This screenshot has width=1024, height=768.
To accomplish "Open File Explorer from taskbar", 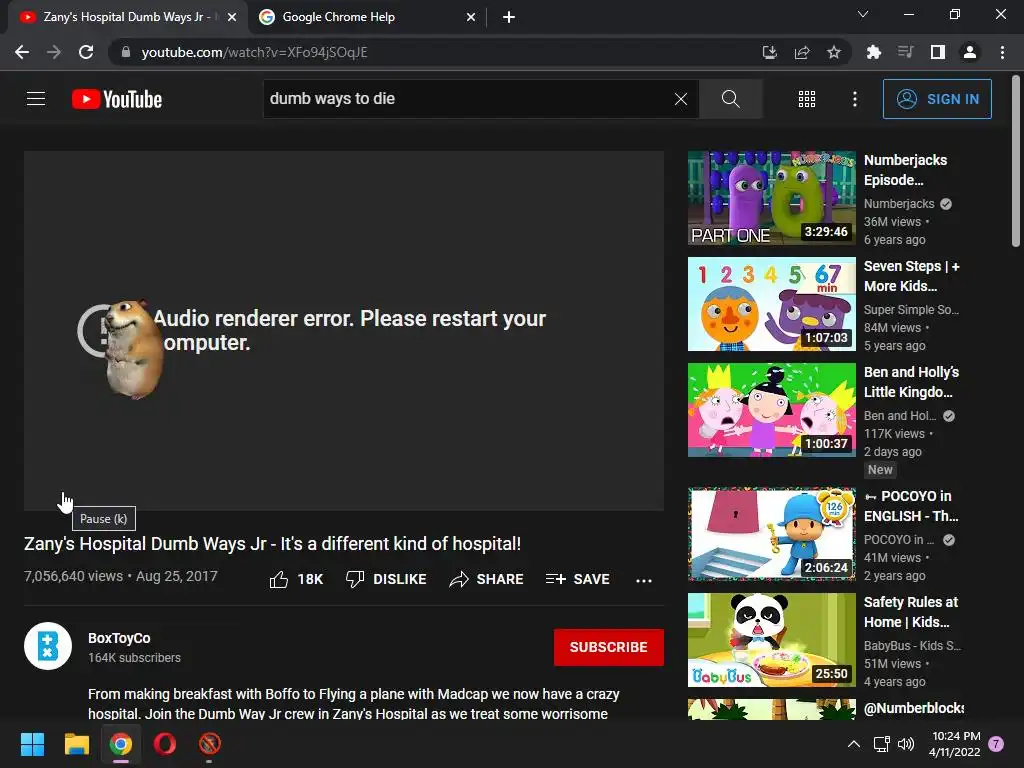I will click(76, 744).
